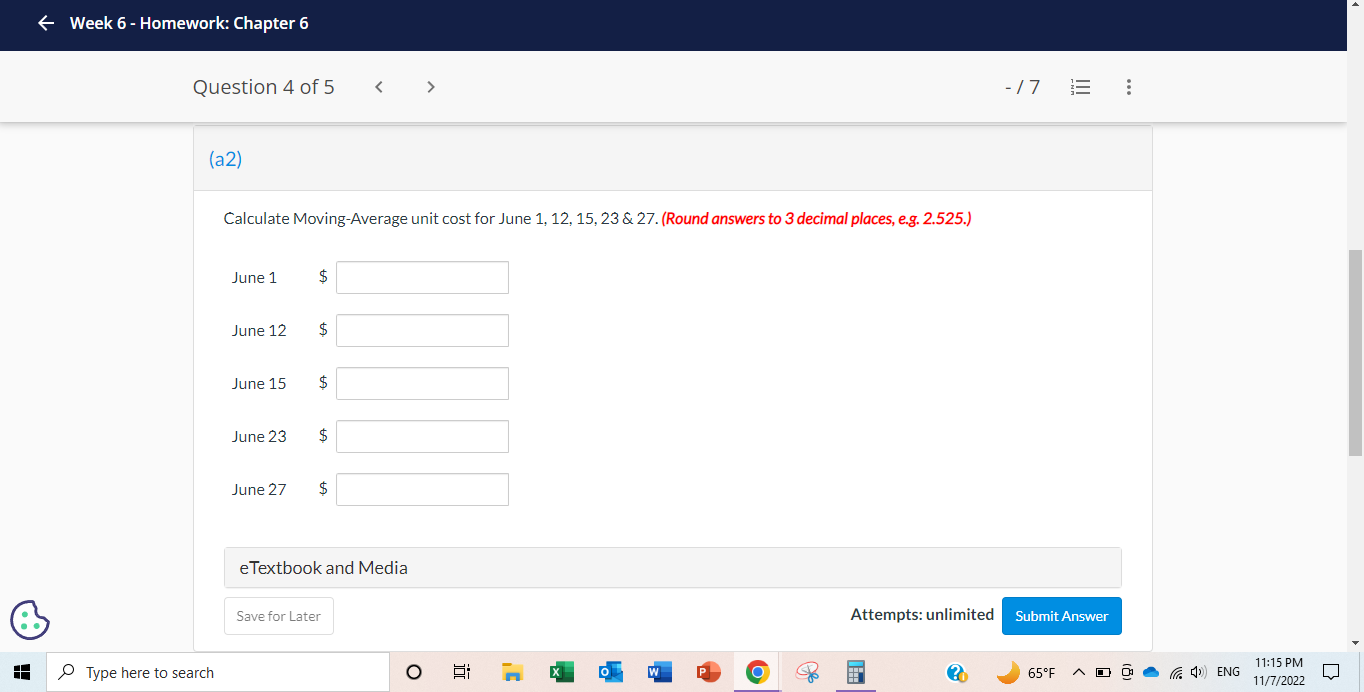Click the Attempts: unlimited text
This screenshot has width=1364, height=692.
[922, 615]
